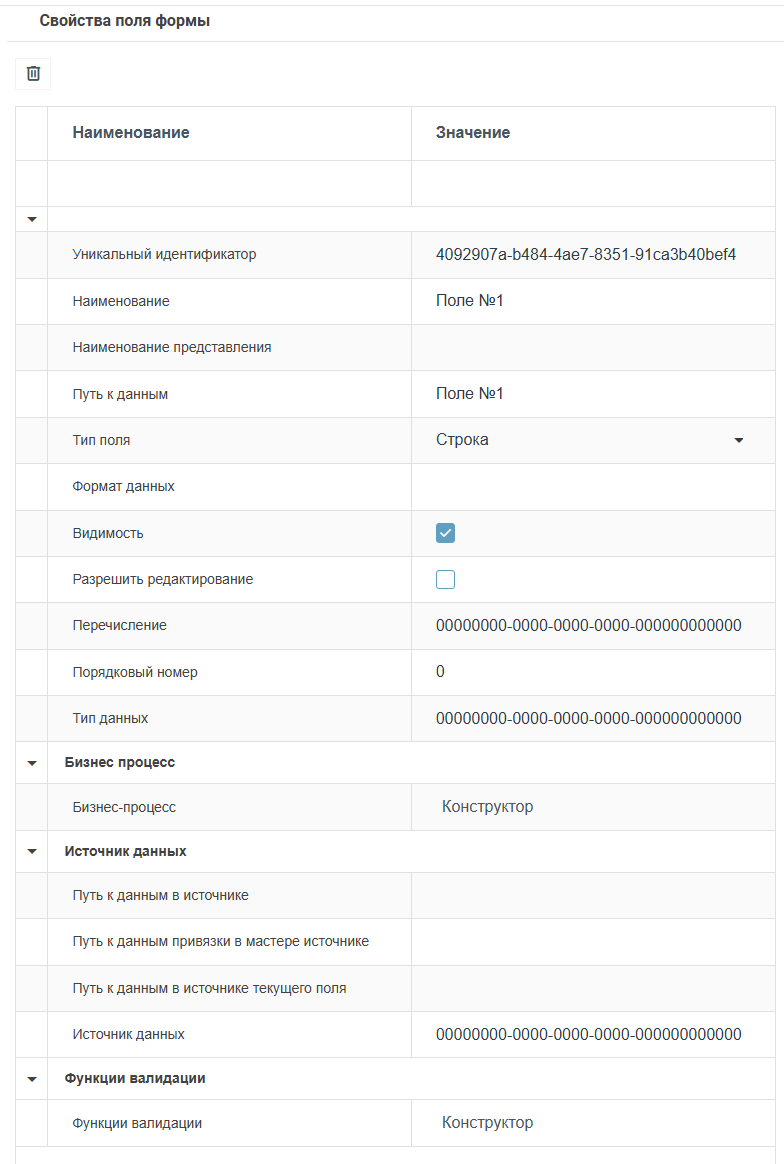Uncheck the Видимость checkbox
The image size is (784, 1164).
coord(444,533)
